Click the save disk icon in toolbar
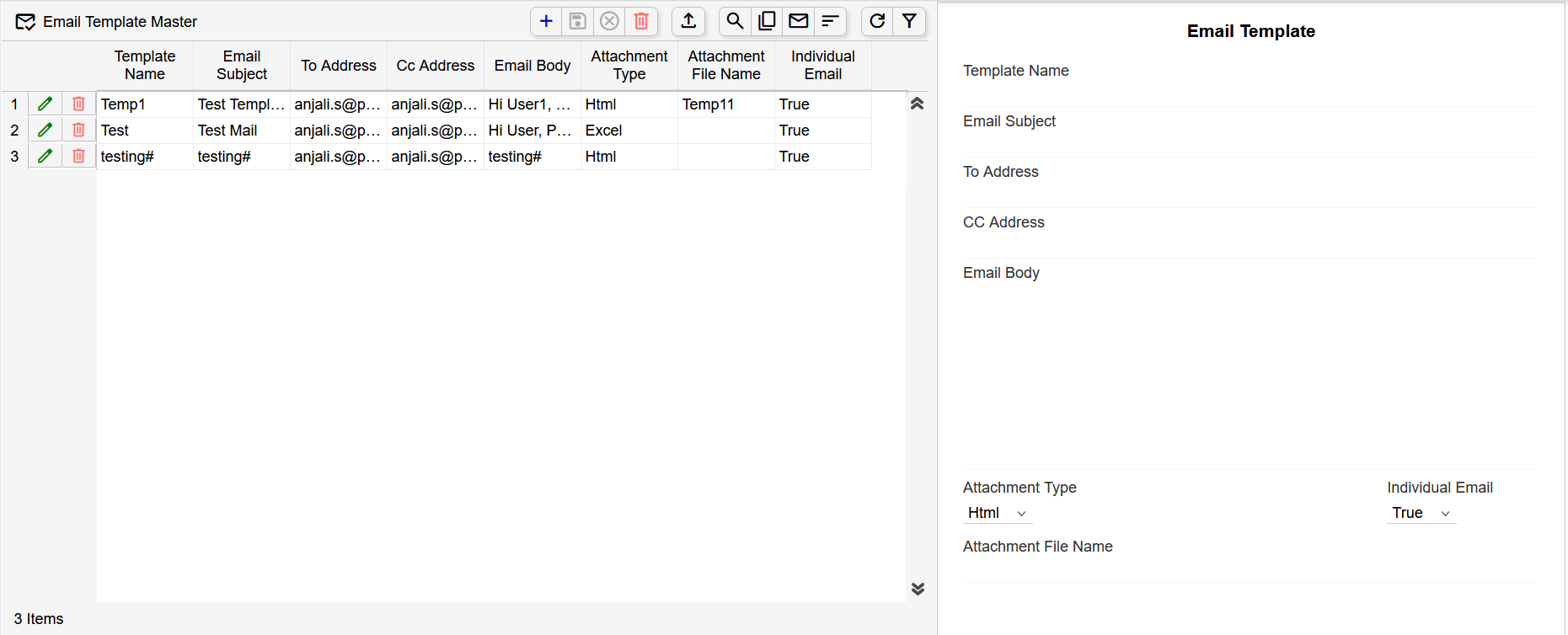Screen dimensions: 1568x635 tap(578, 21)
